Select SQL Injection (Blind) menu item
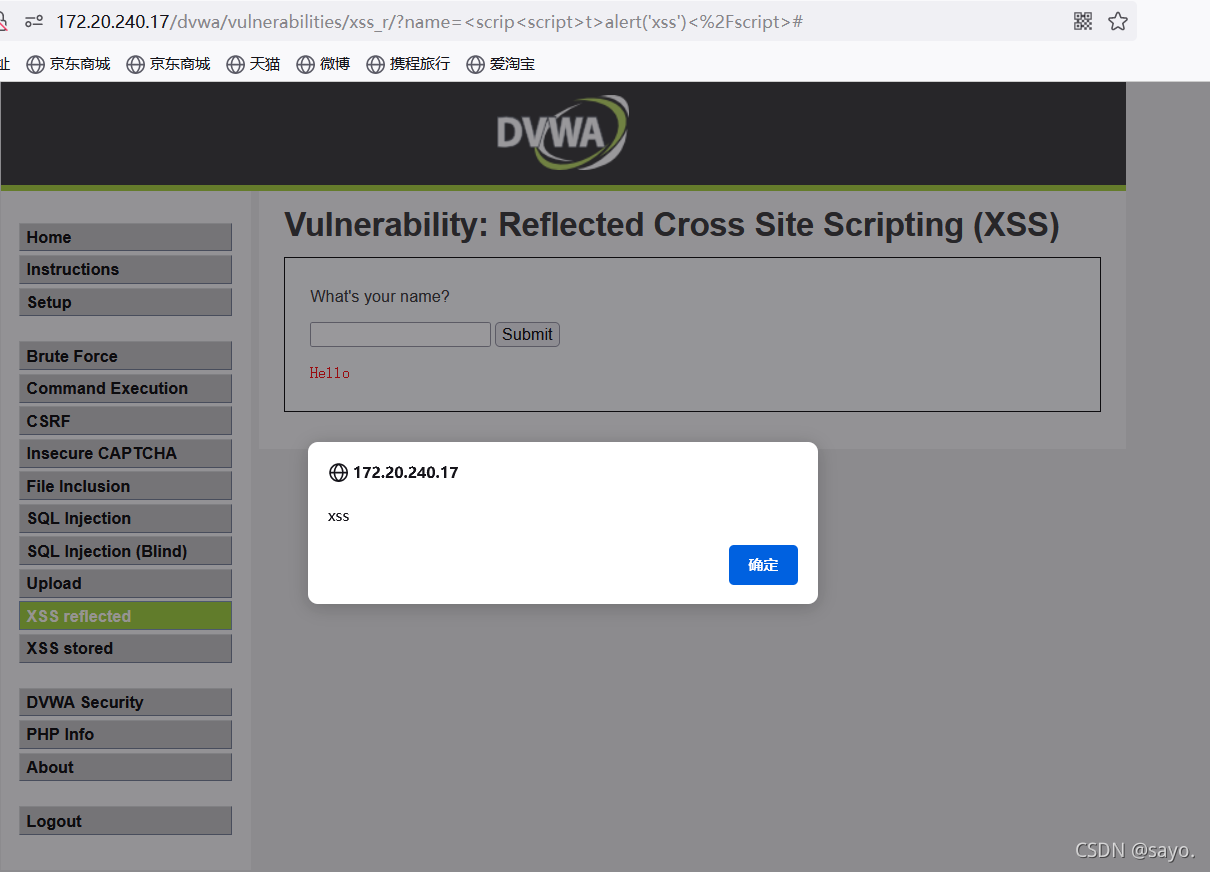 click(125, 551)
